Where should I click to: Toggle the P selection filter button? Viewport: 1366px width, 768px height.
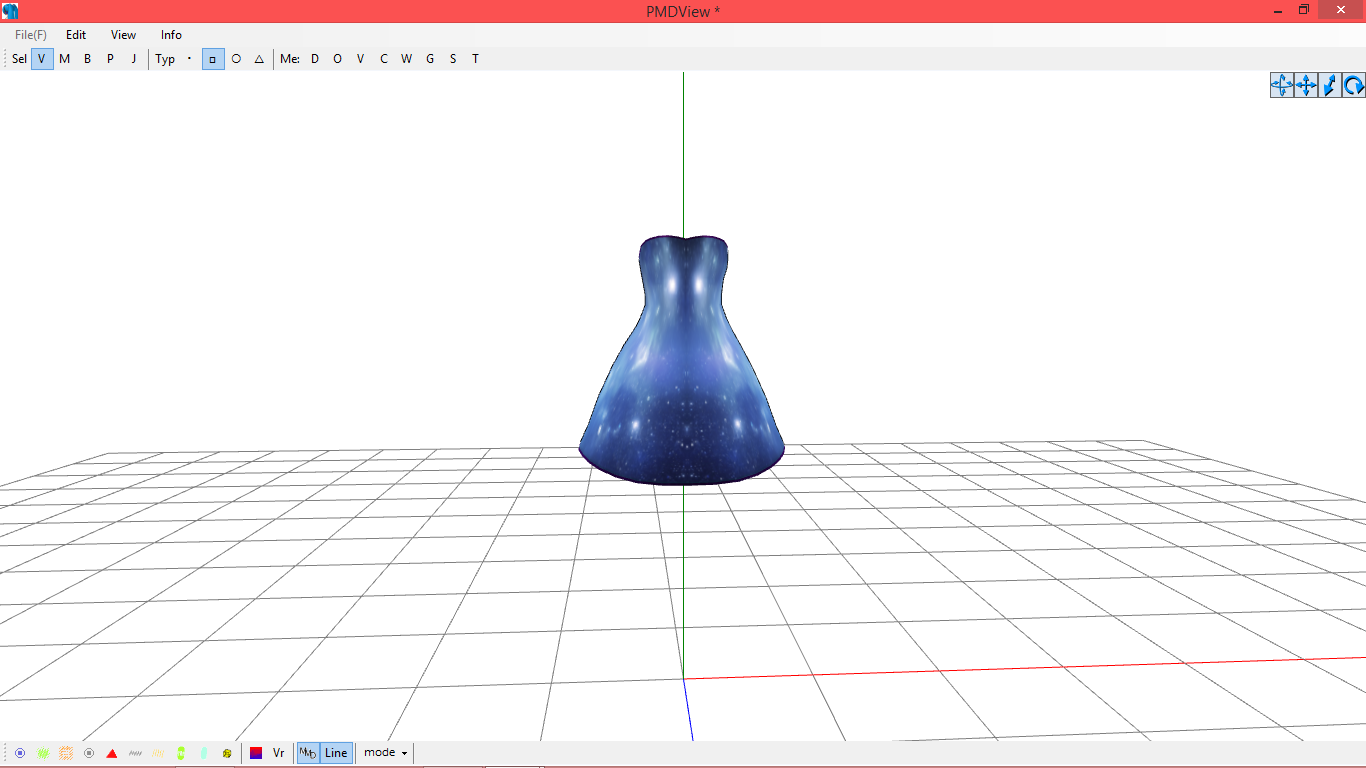click(111, 59)
